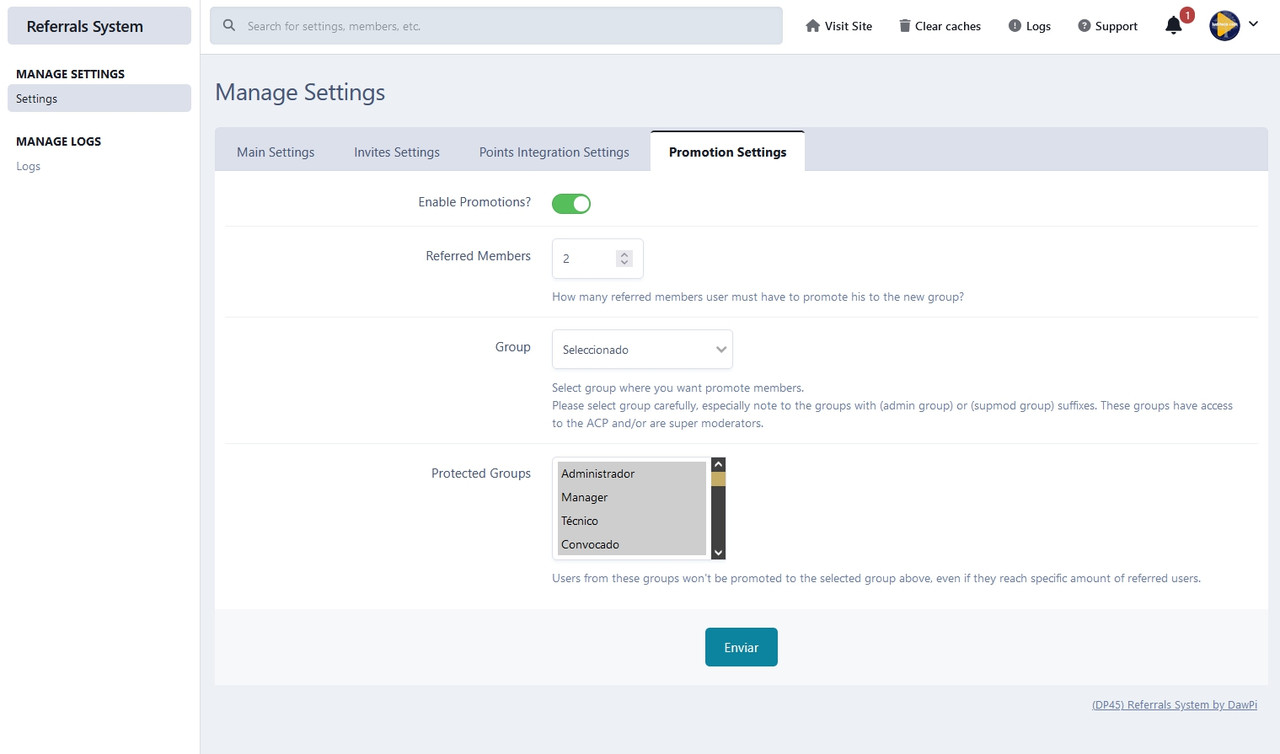Image resolution: width=1280 pixels, height=754 pixels.
Task: Disable the Enable Promotions toggle
Action: tap(571, 203)
